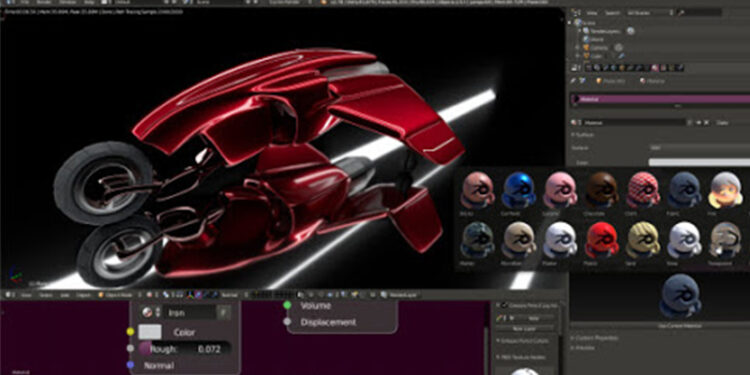Open the node's Color swatch picker

150,332
